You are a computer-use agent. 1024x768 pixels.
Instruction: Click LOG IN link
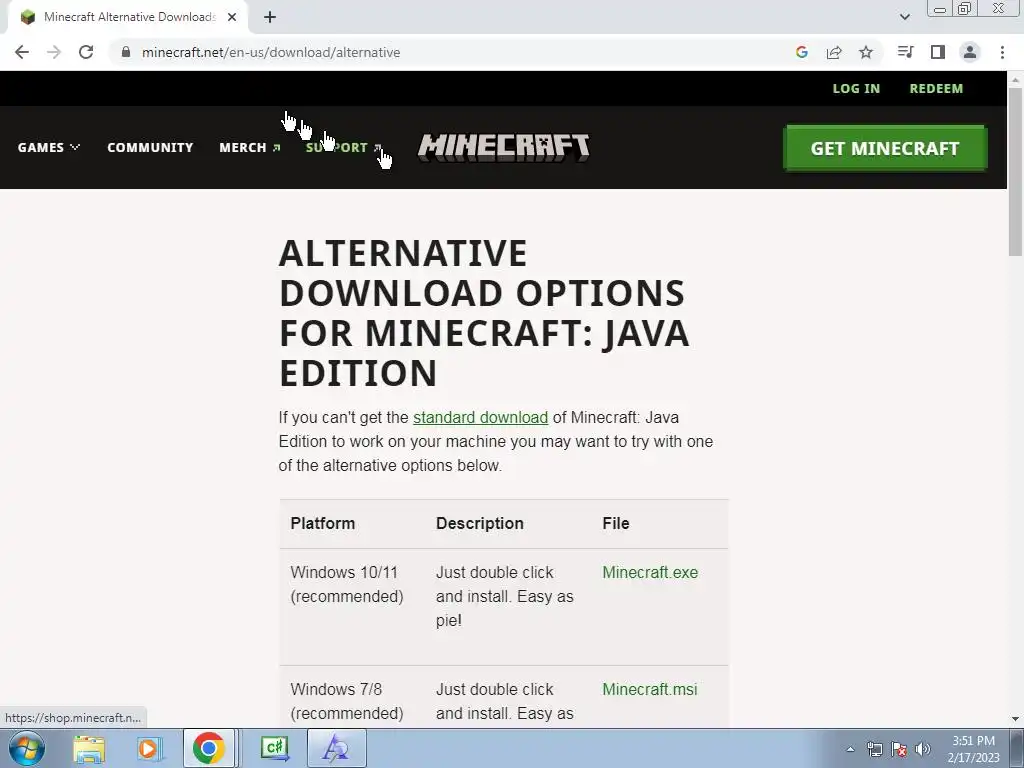coord(856,89)
